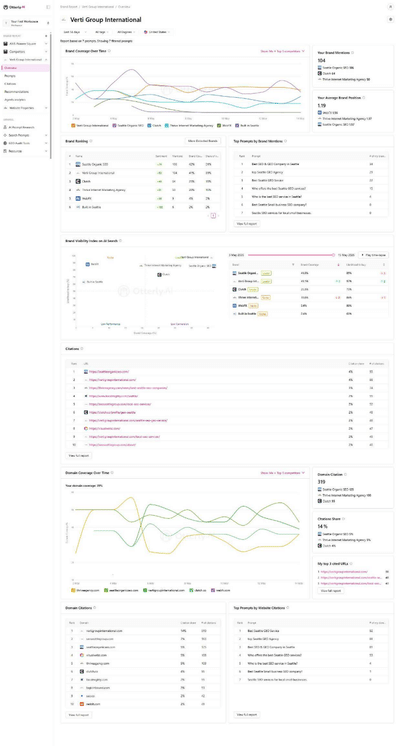Toggle Seattle Organic SEO series in coverage legend

(113, 126)
